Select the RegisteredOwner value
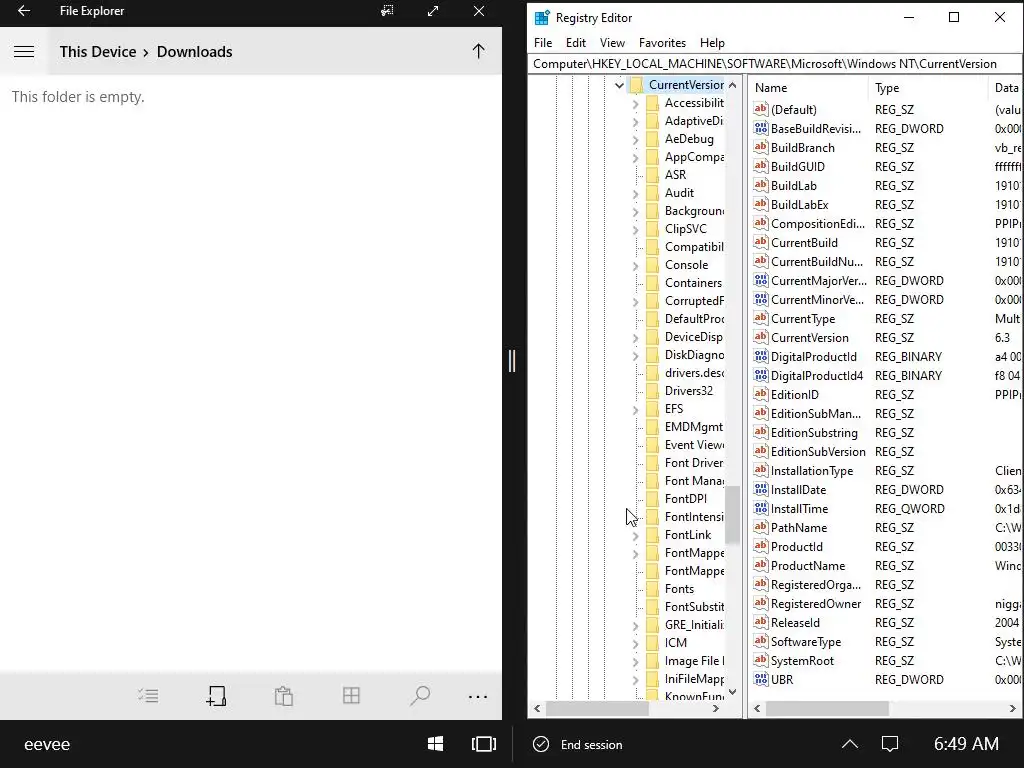 tap(816, 603)
